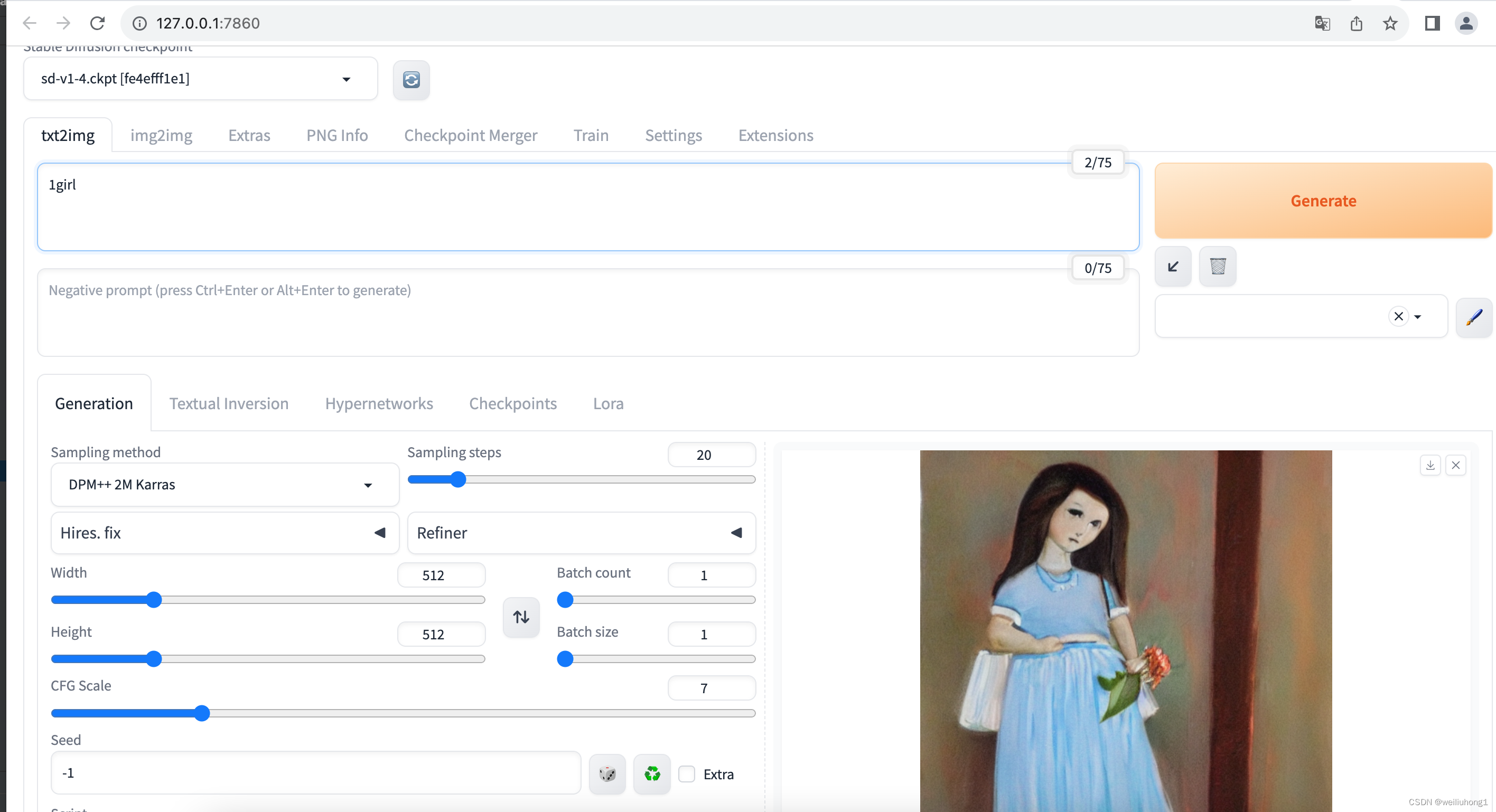Click into the Negative prompt box

588,313
